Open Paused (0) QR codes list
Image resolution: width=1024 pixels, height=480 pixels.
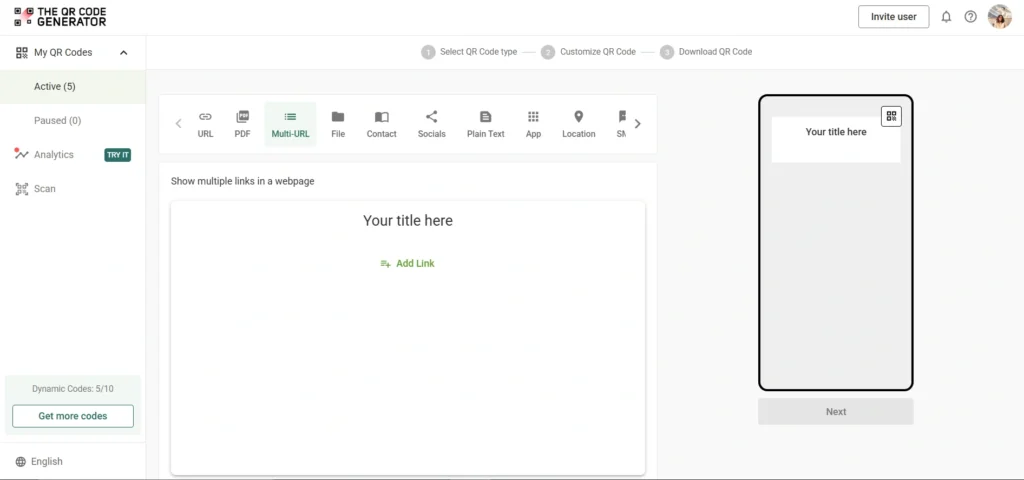coord(57,121)
